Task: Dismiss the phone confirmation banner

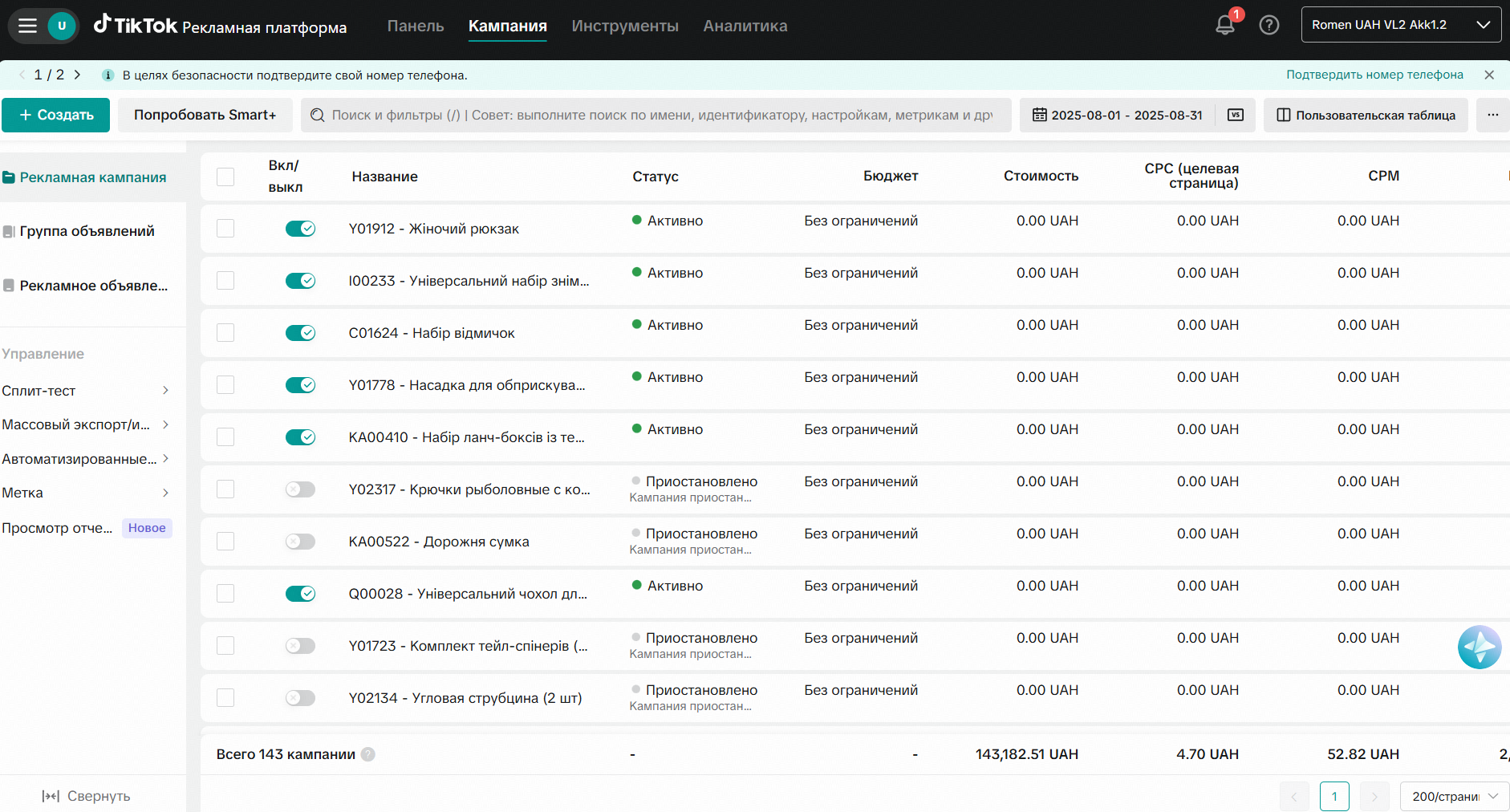Action: pyautogui.click(x=1489, y=75)
